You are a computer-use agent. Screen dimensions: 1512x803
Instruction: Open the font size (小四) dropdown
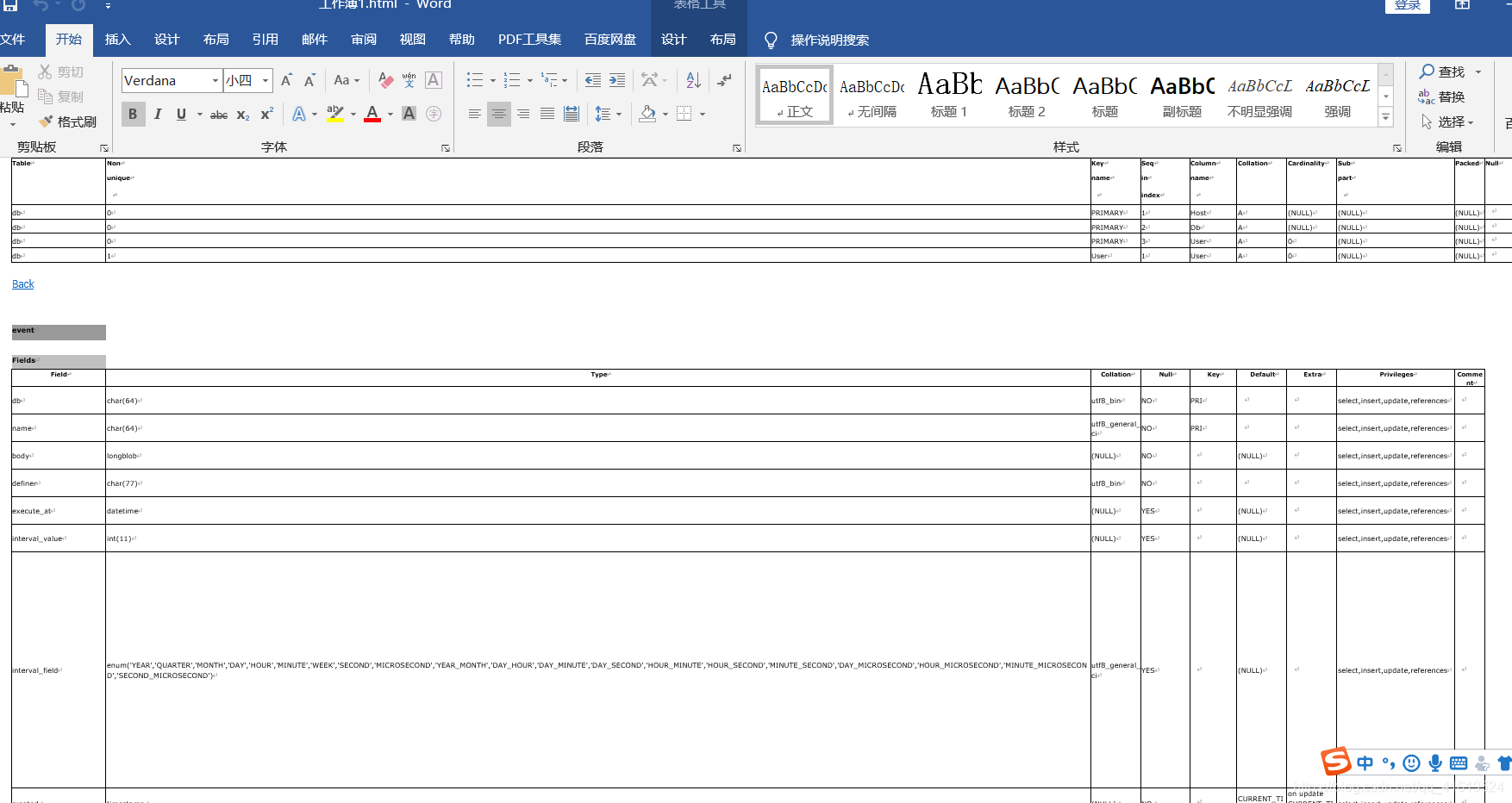266,80
